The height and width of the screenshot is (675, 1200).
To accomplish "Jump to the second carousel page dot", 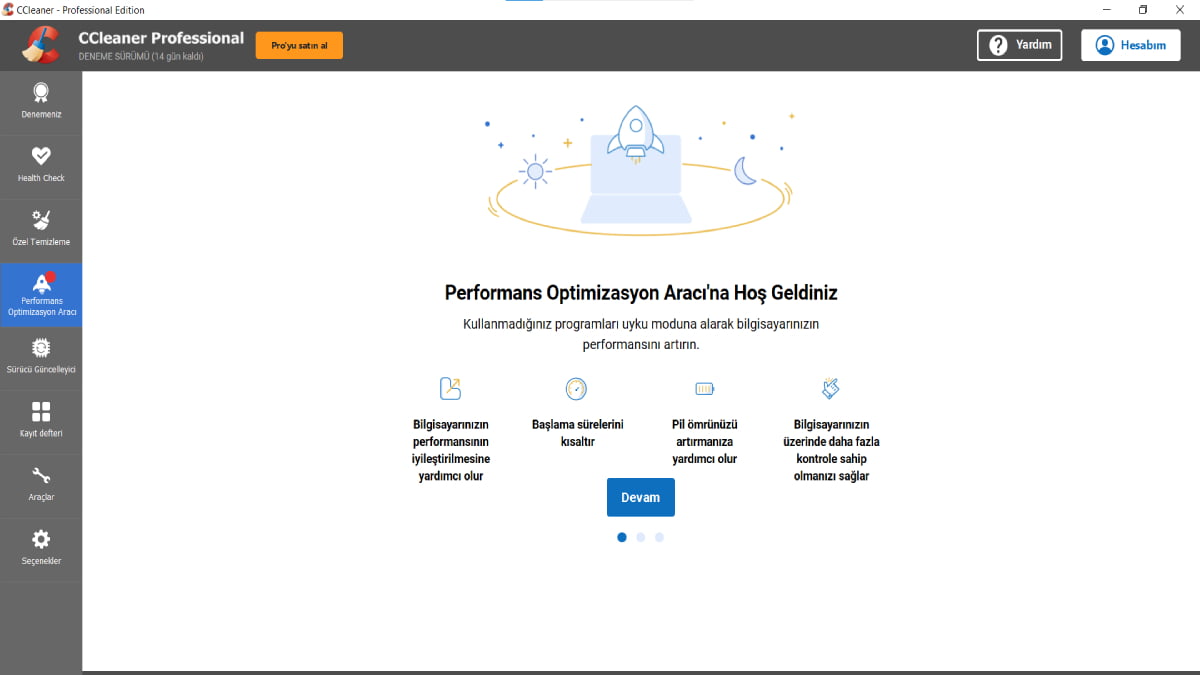I will point(640,537).
